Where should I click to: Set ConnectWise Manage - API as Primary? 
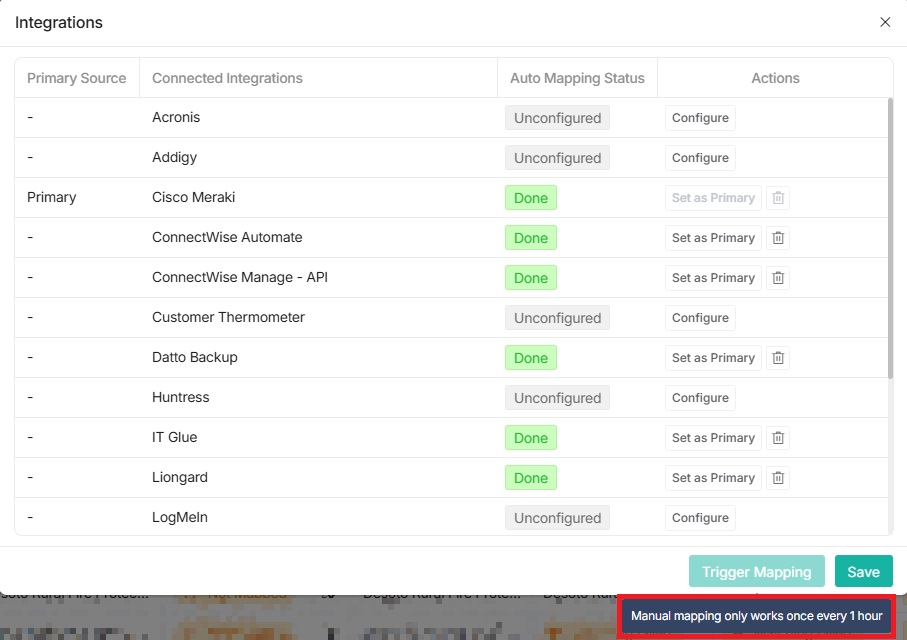712,278
